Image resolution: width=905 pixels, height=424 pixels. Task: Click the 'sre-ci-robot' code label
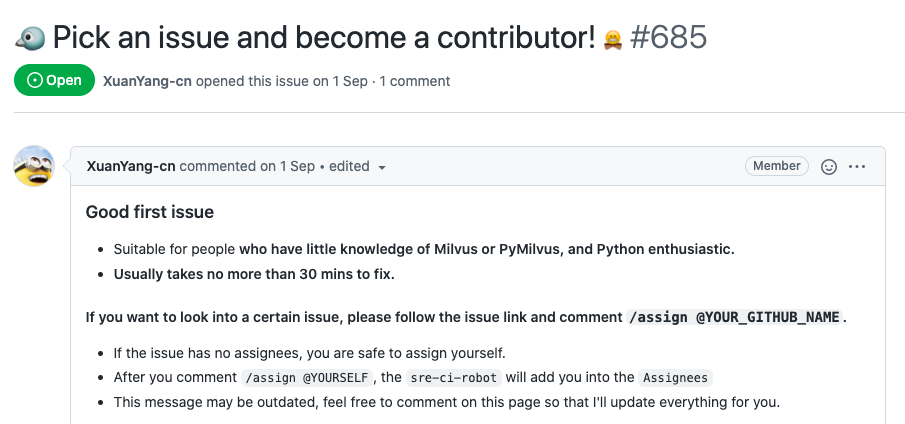pyautogui.click(x=454, y=378)
